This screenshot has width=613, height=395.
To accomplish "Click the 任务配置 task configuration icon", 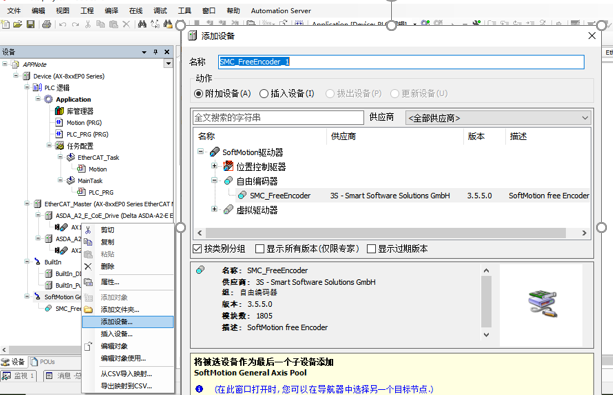I will [59, 145].
